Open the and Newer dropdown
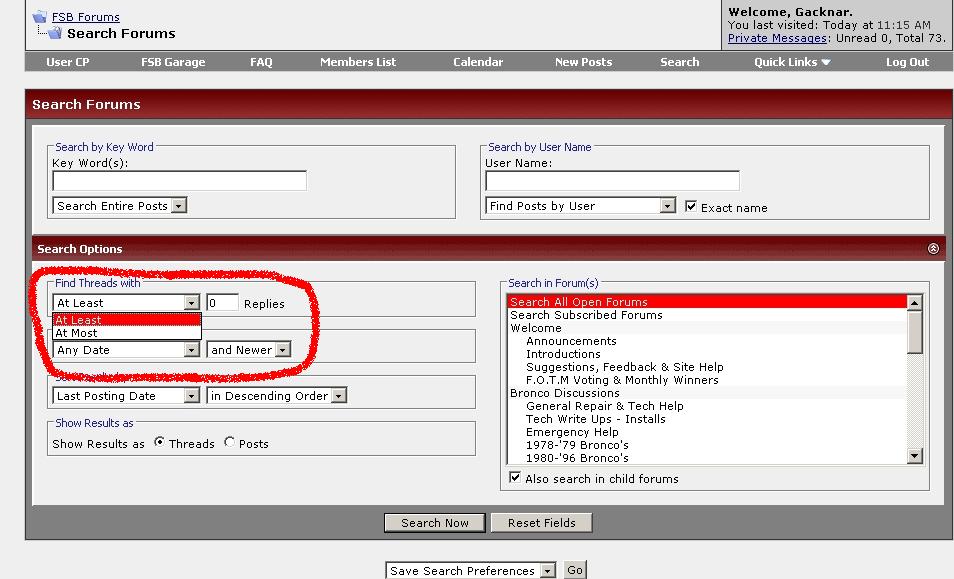 pos(248,350)
